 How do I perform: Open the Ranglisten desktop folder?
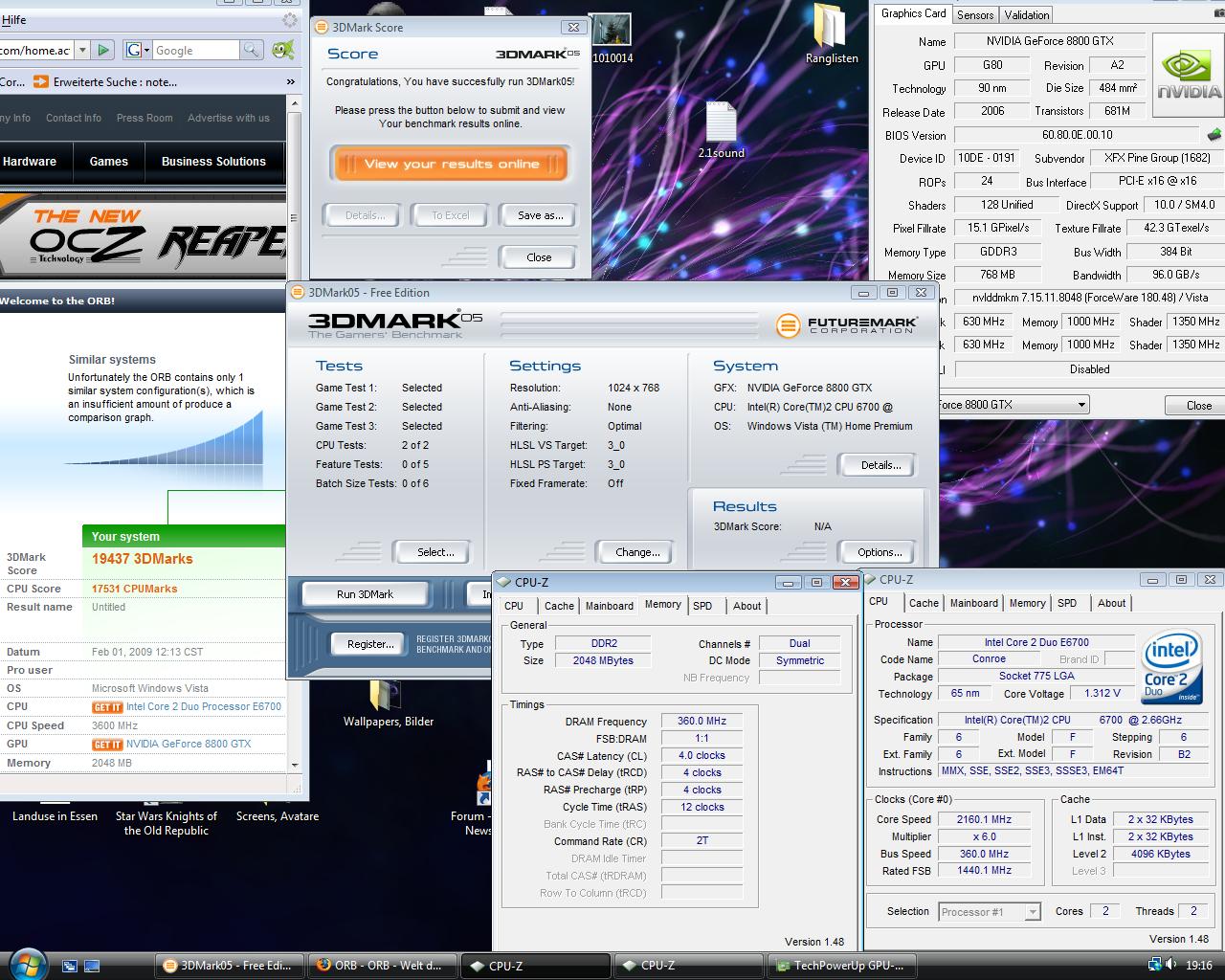[832, 34]
